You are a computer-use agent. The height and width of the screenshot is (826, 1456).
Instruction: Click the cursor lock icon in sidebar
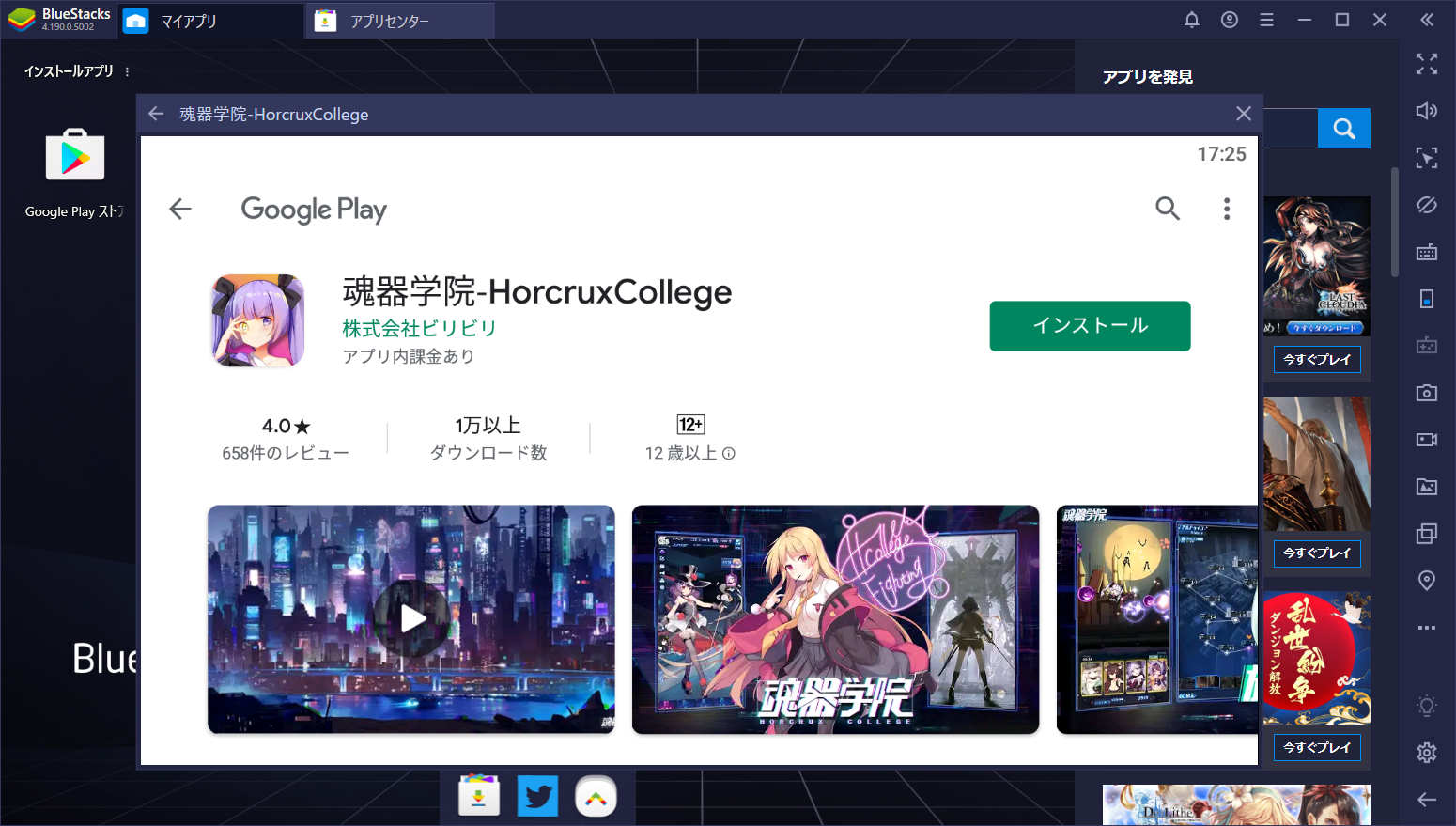click(x=1427, y=158)
